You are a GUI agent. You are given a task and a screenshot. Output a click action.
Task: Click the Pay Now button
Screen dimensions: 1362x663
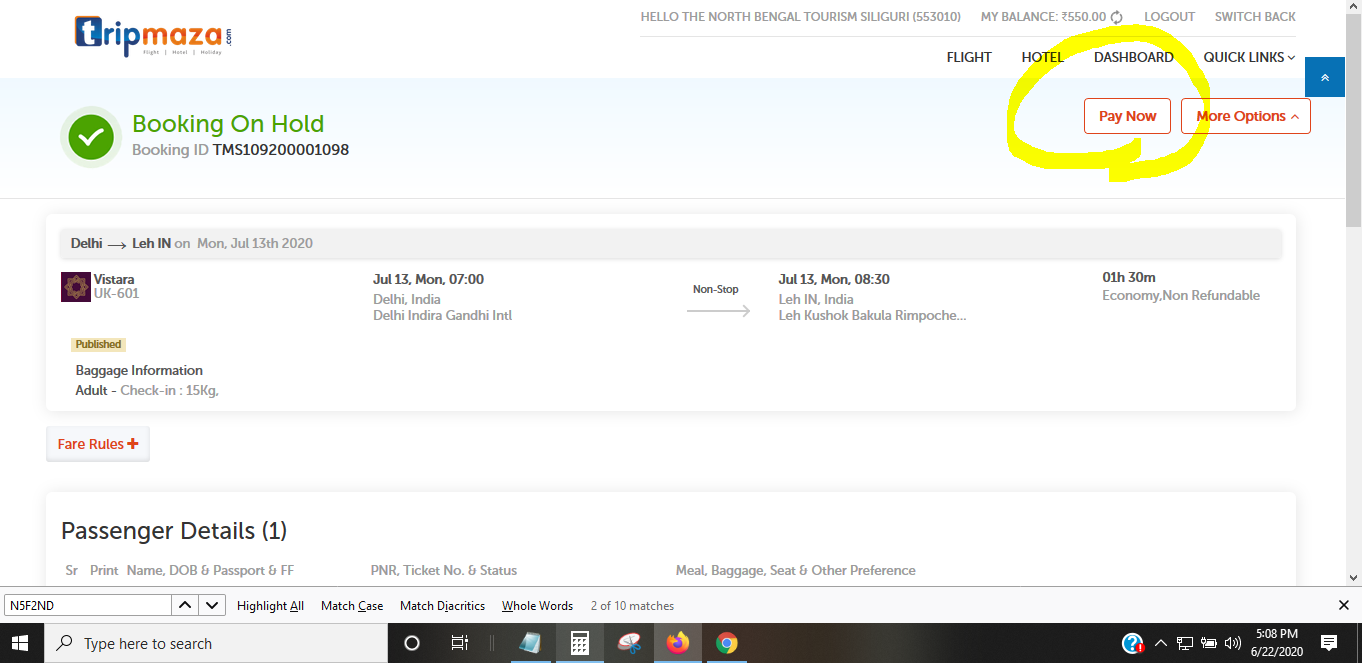point(1127,116)
